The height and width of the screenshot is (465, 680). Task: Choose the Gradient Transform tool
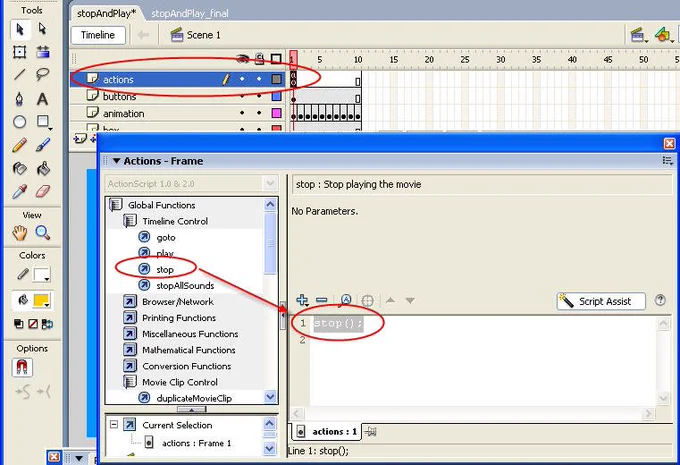coord(42,52)
